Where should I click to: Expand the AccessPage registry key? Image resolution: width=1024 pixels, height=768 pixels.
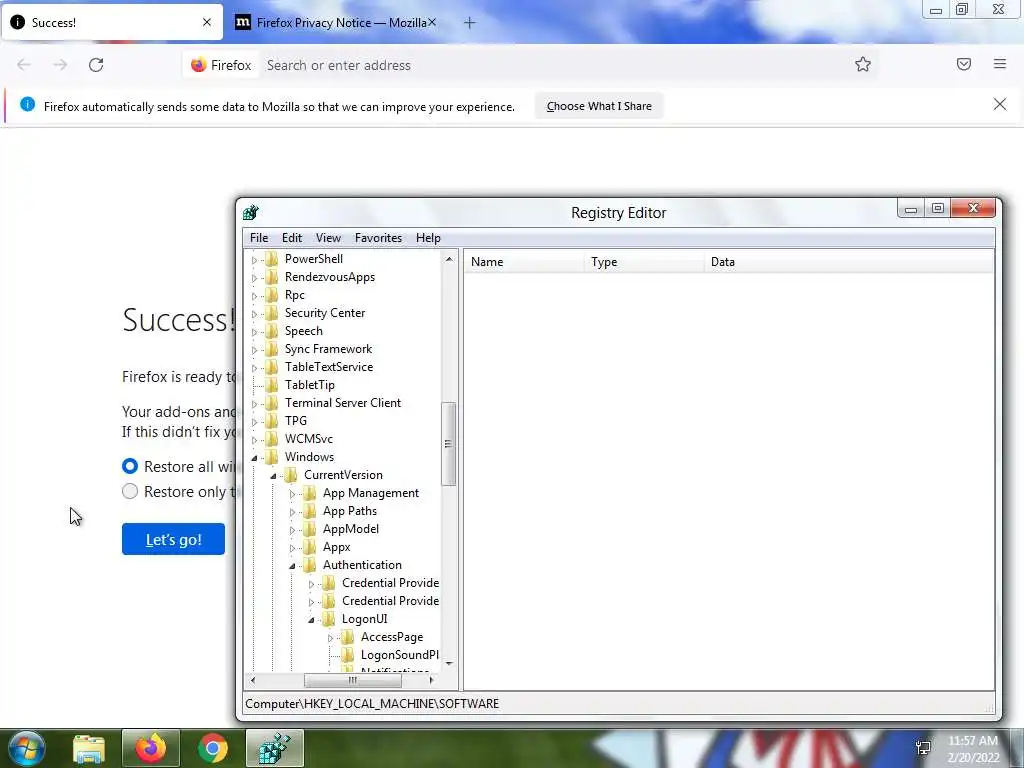[x=330, y=638]
